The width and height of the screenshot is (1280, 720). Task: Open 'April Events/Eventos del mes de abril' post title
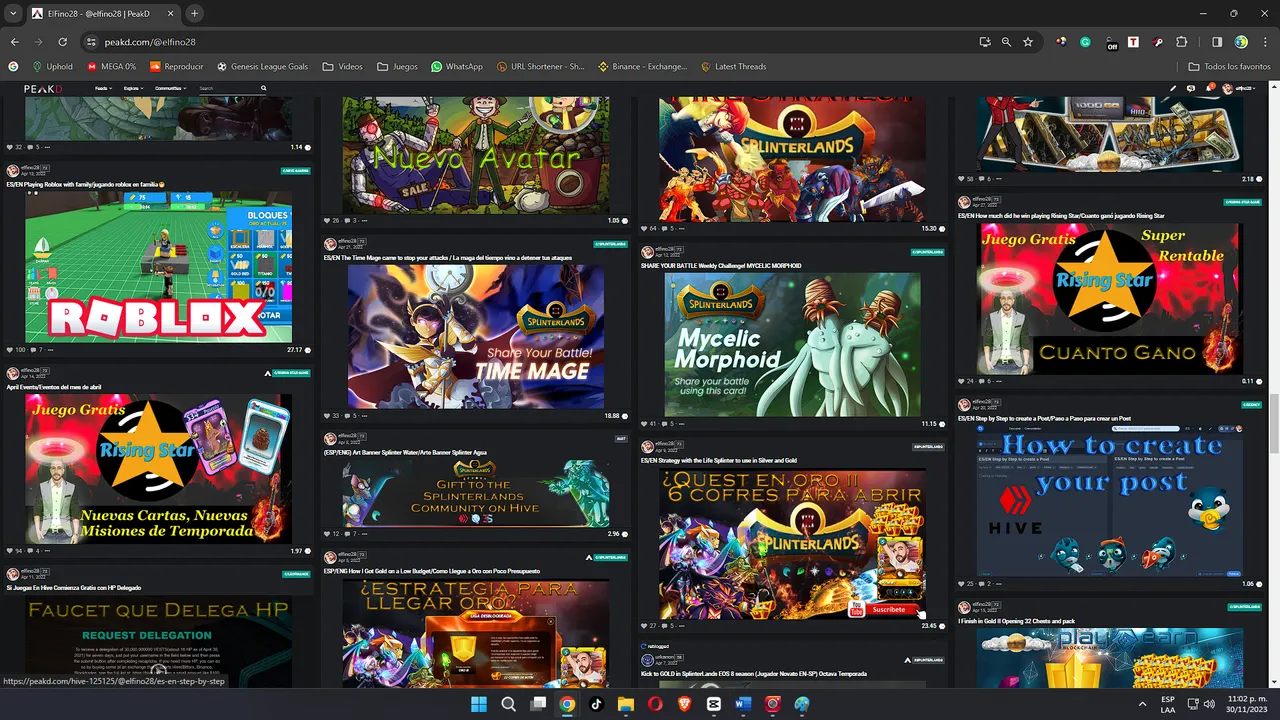[54, 387]
